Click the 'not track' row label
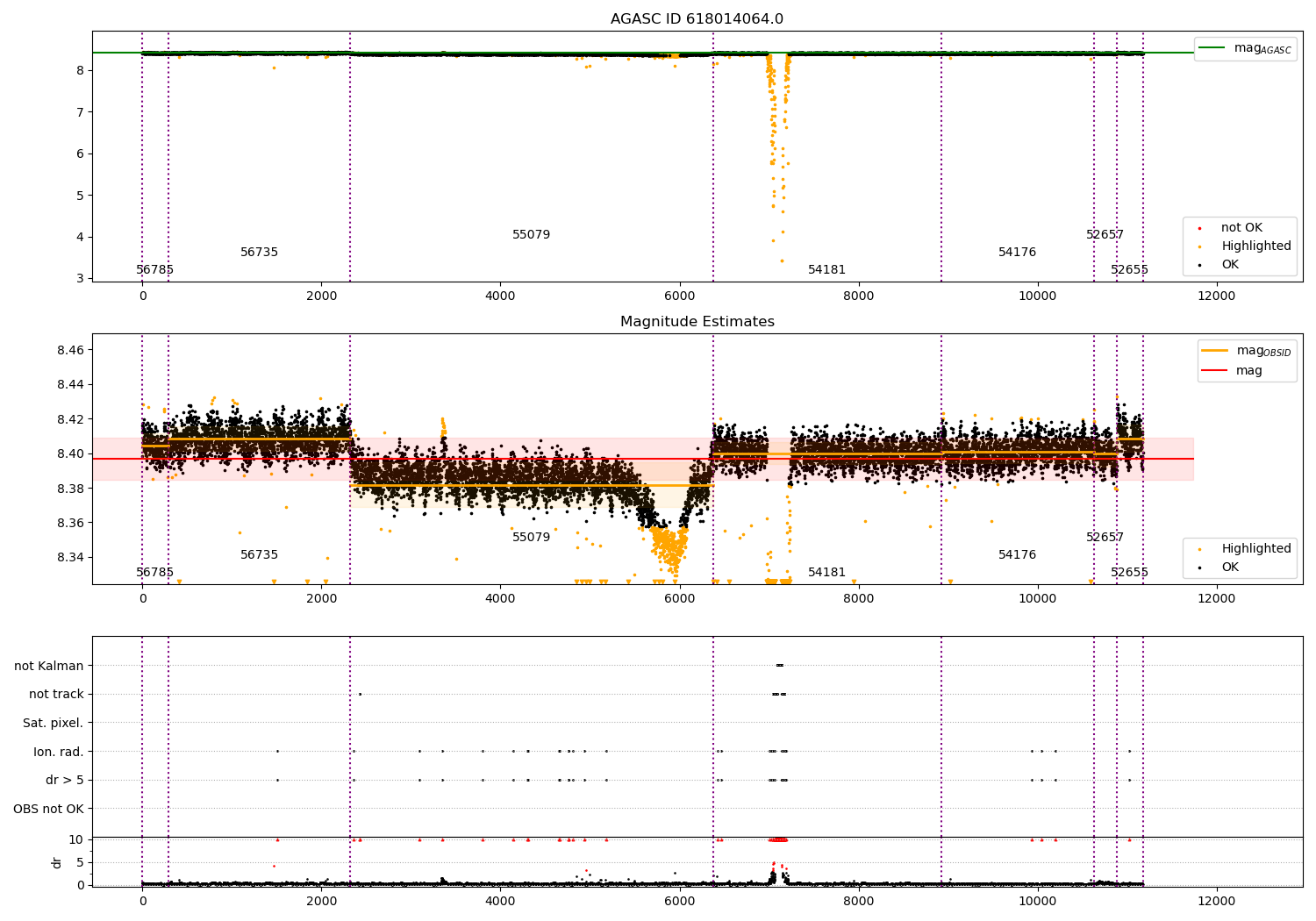The width and height of the screenshot is (1316, 921). coord(56,695)
